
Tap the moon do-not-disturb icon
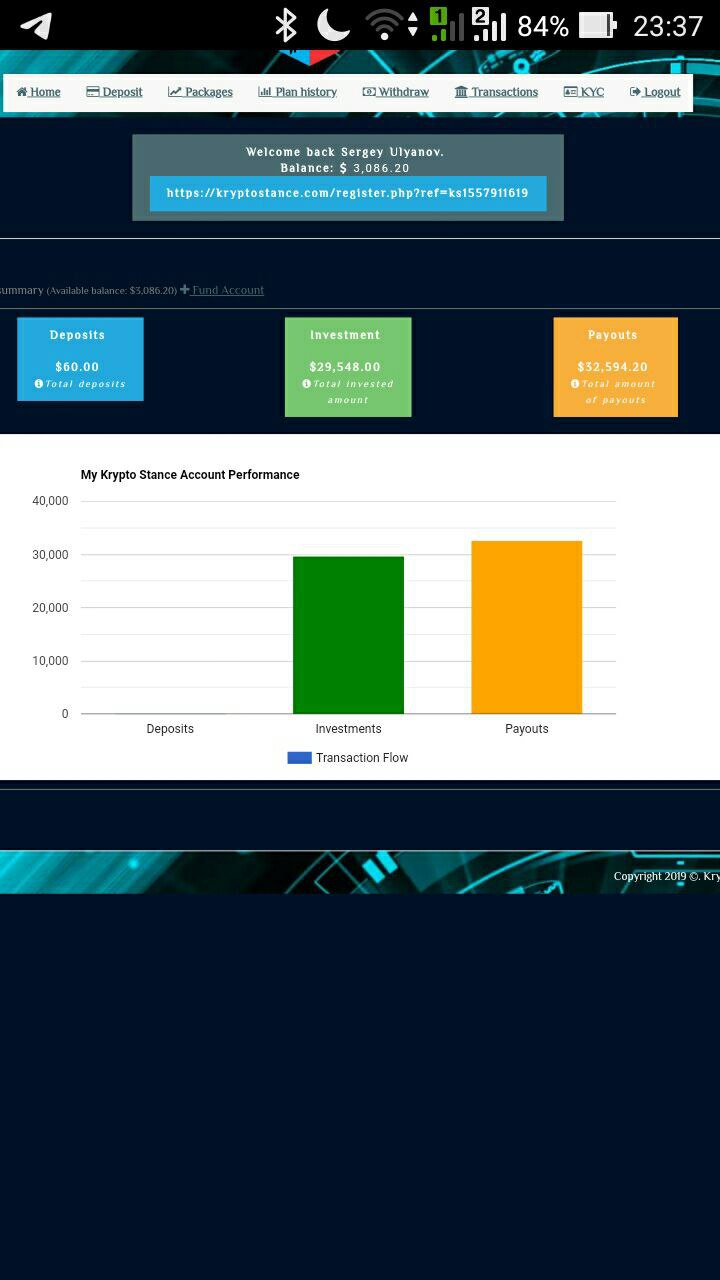click(x=333, y=26)
